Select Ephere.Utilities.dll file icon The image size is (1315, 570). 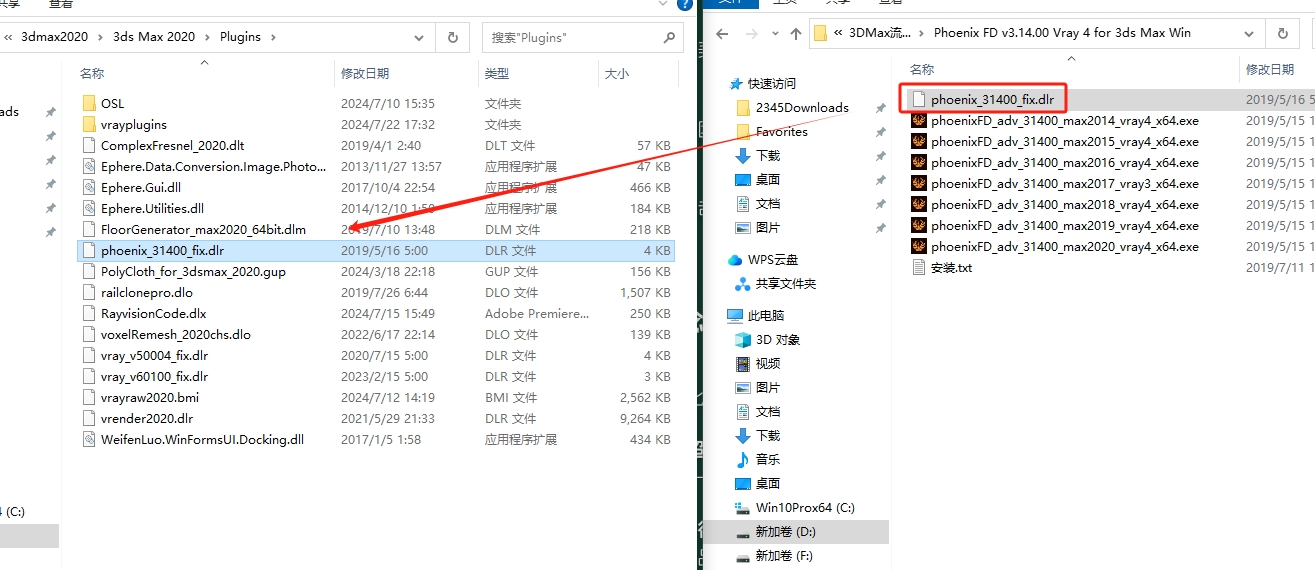point(88,208)
